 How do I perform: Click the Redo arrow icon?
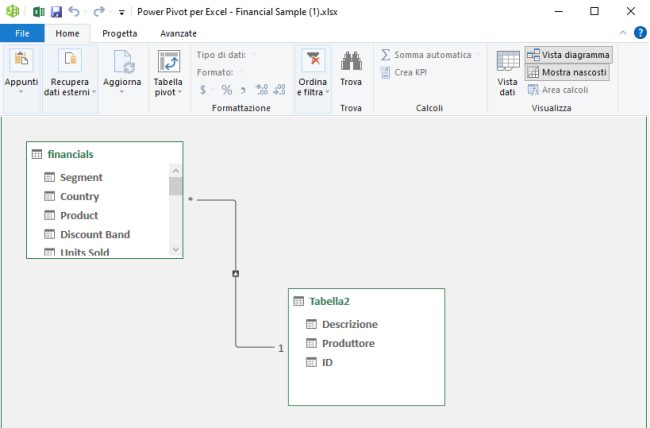tap(99, 12)
